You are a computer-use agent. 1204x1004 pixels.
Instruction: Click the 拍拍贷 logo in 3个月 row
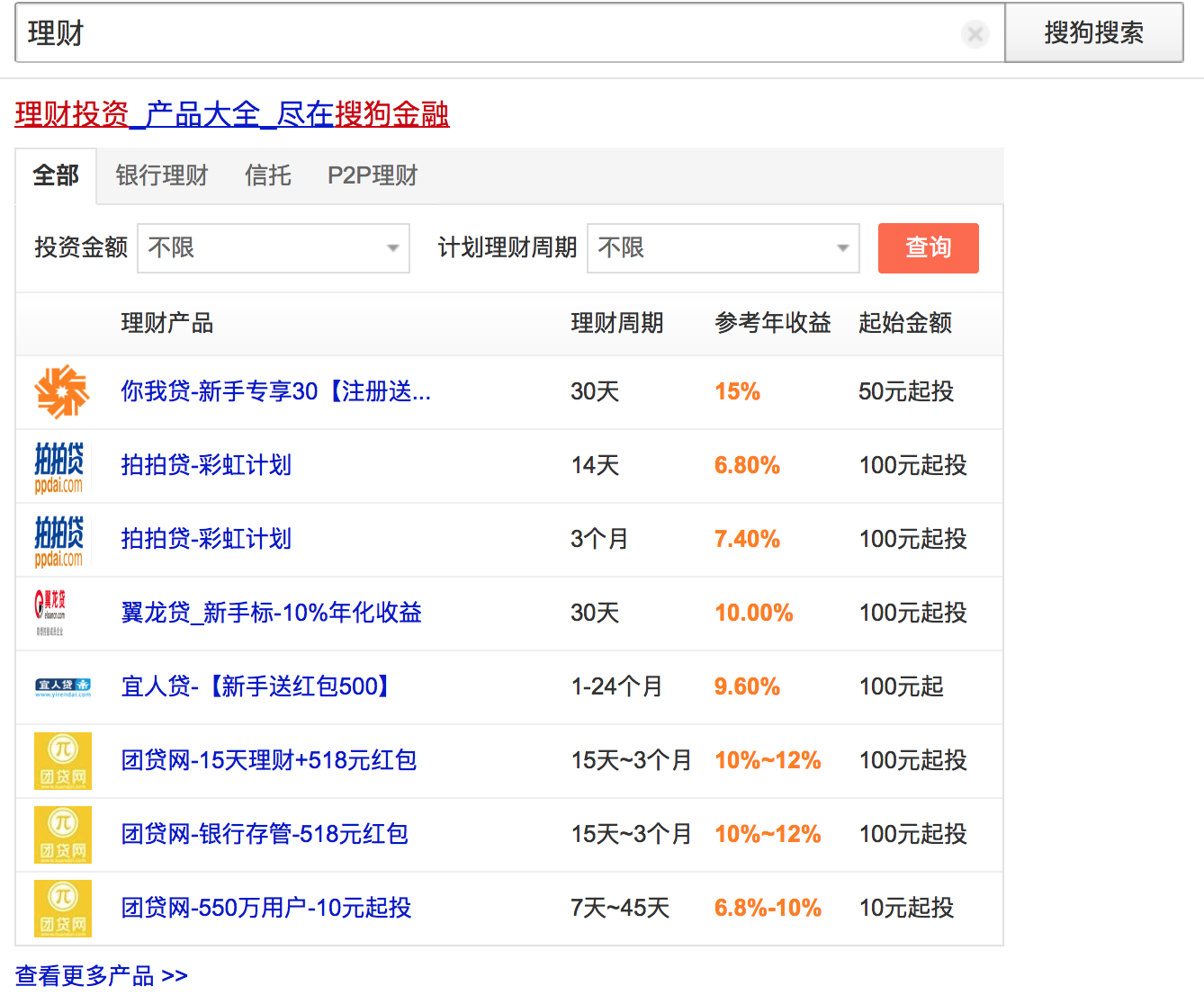tap(59, 540)
